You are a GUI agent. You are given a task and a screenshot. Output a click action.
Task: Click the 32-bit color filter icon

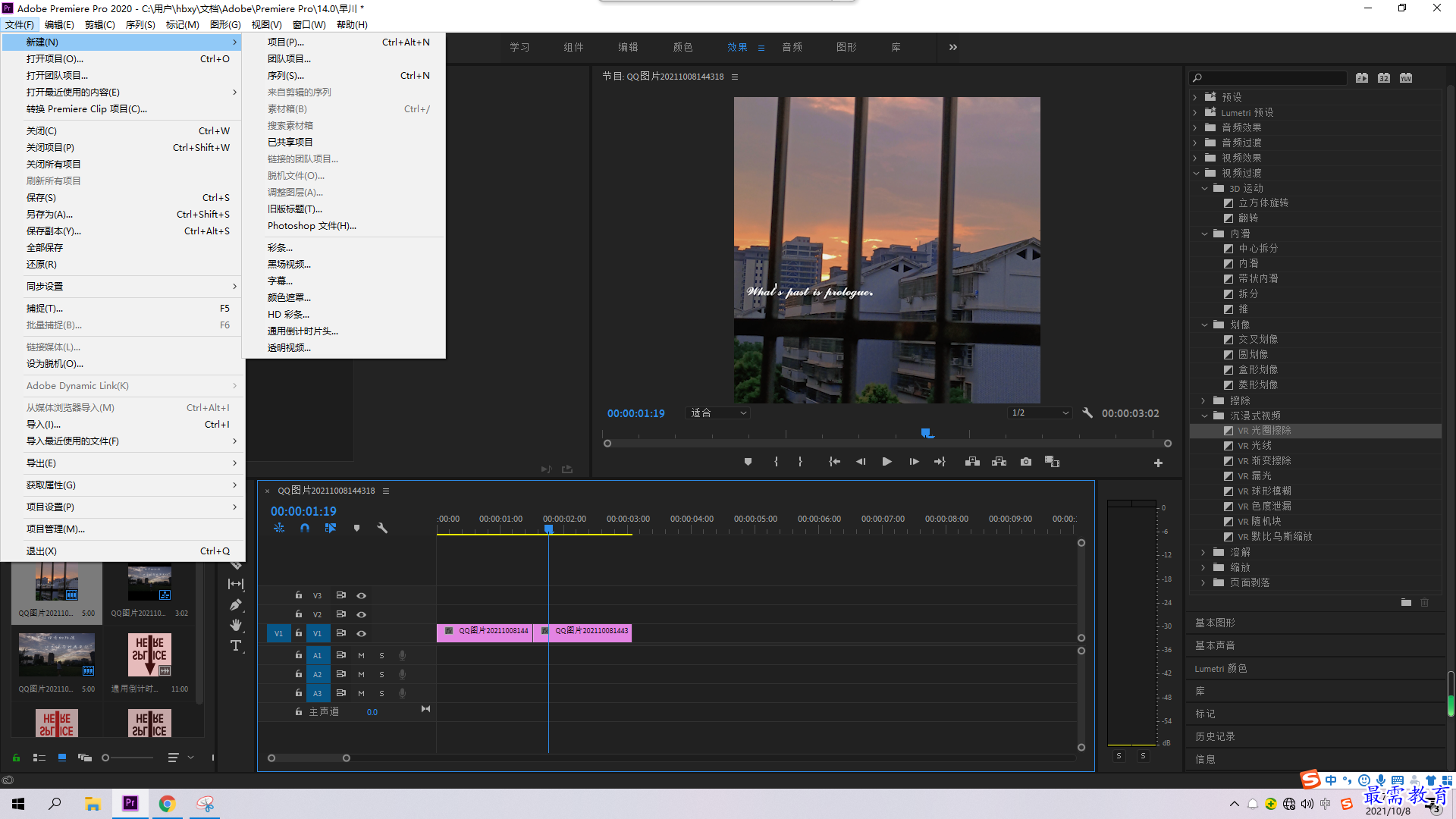point(1384,78)
